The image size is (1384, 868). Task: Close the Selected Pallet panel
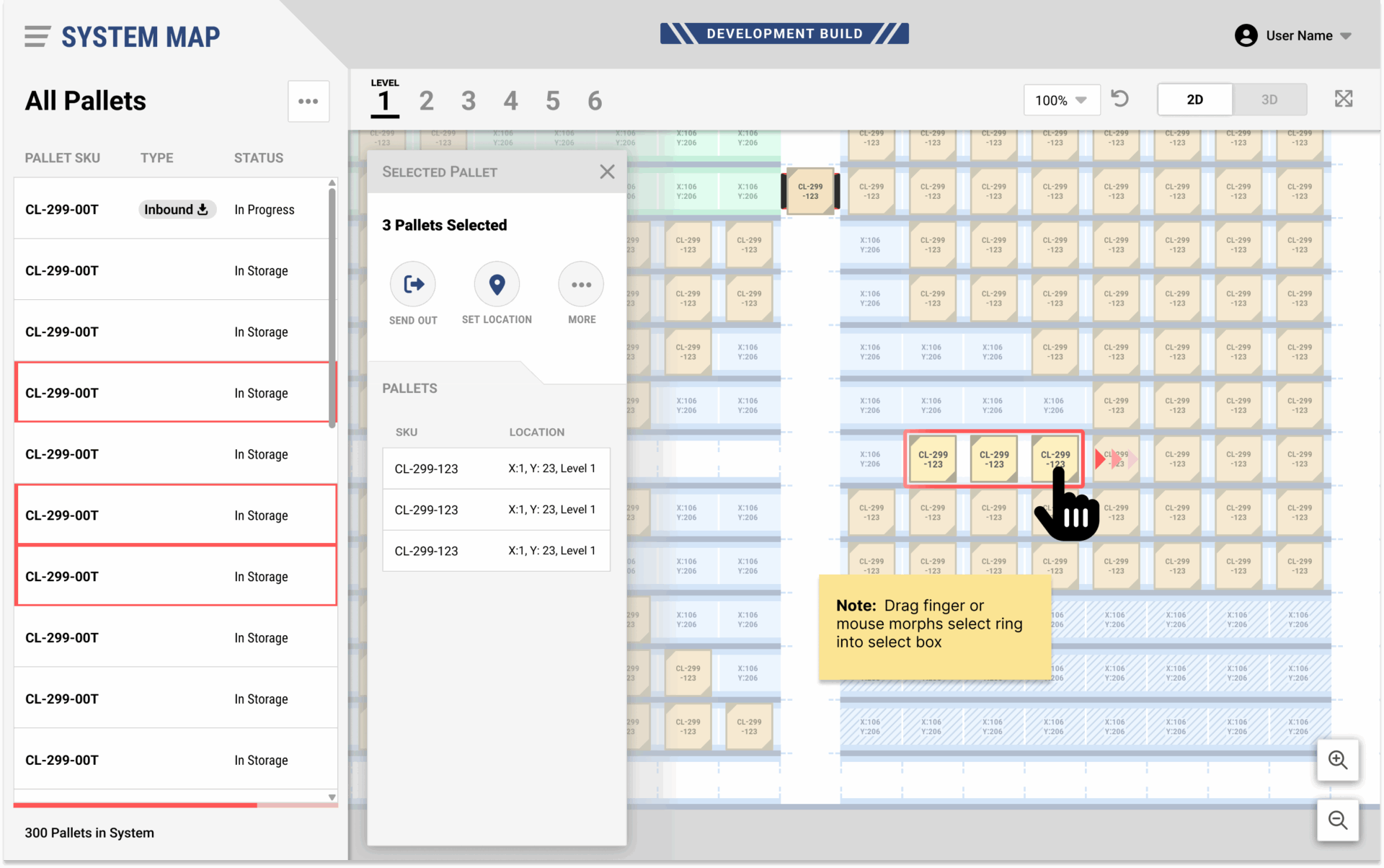pos(607,172)
